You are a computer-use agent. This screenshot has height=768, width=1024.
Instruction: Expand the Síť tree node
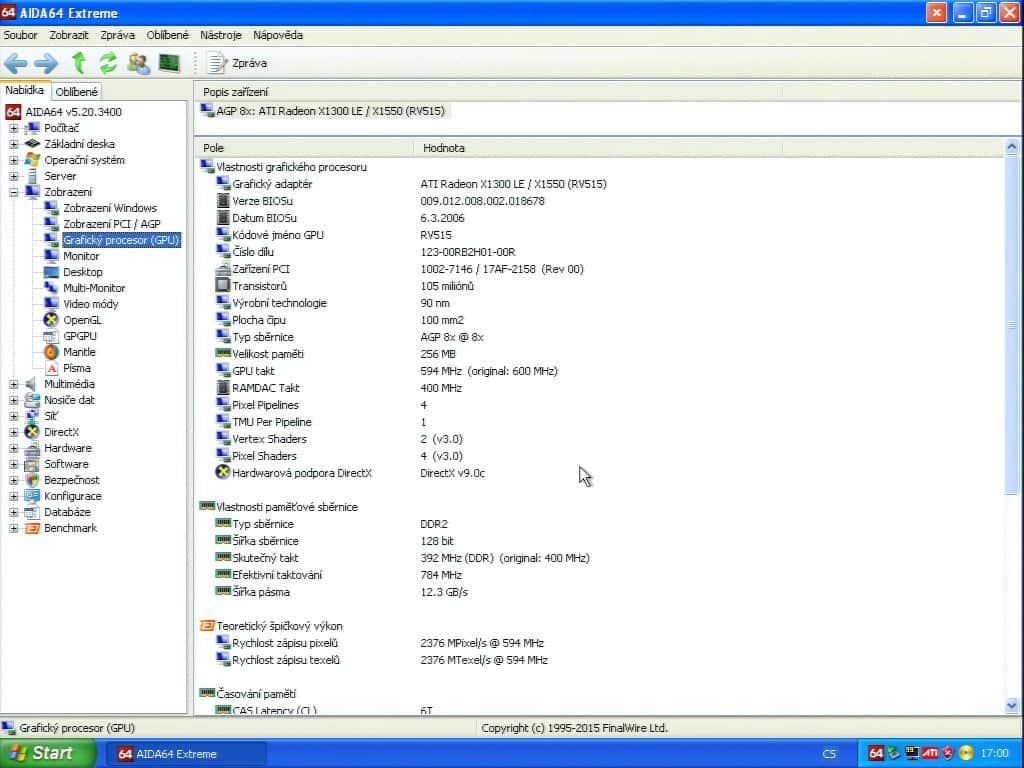14,417
